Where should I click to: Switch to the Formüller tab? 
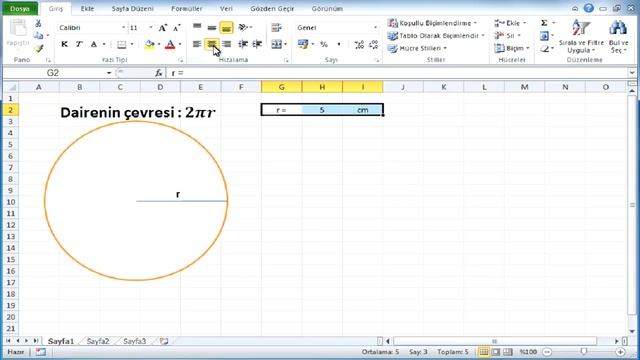tap(187, 9)
